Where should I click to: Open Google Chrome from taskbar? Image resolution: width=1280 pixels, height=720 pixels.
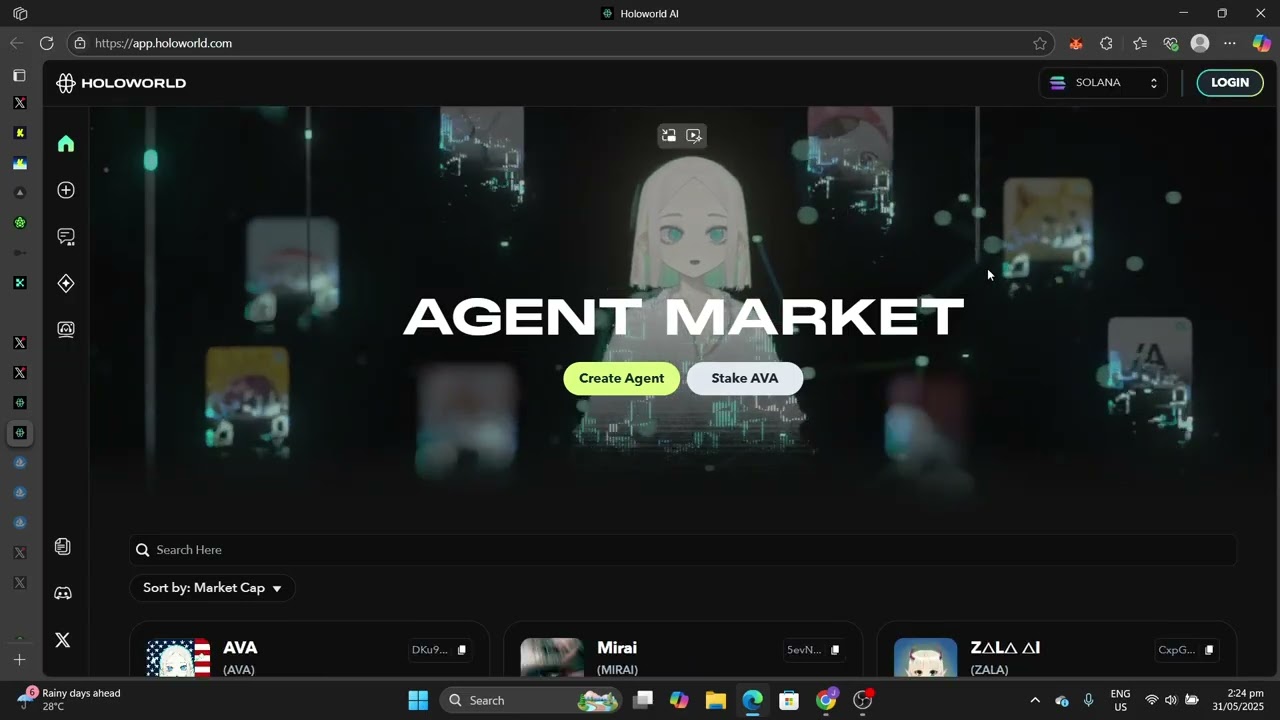[826, 700]
